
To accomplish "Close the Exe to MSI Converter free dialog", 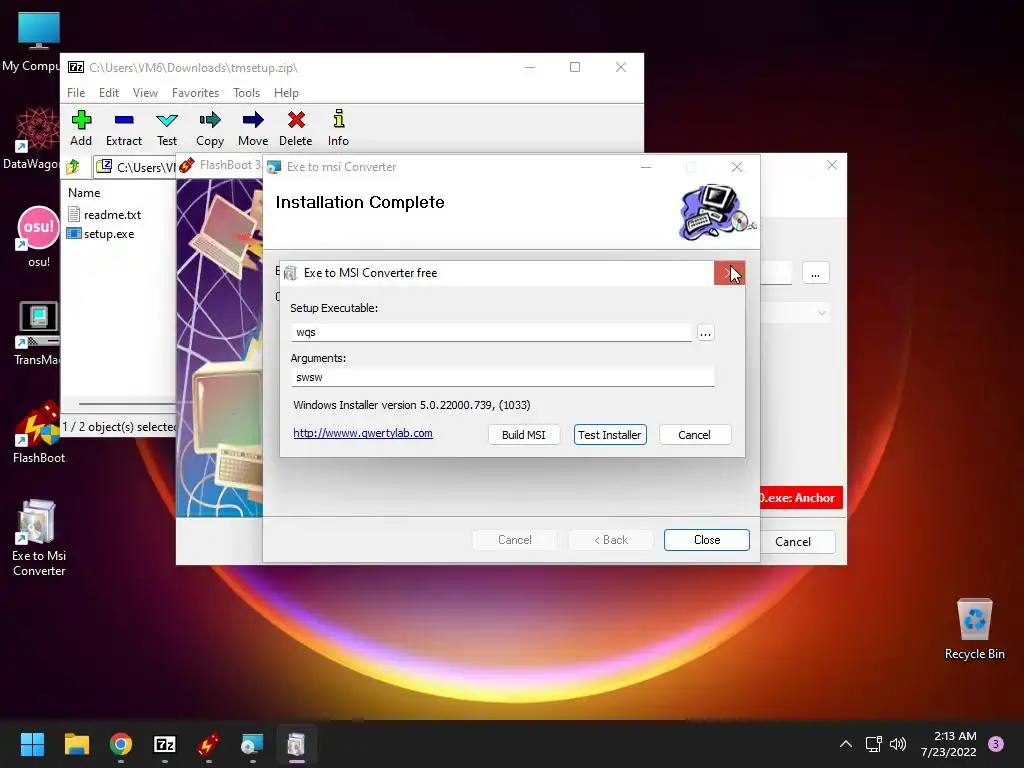I will coord(729,273).
